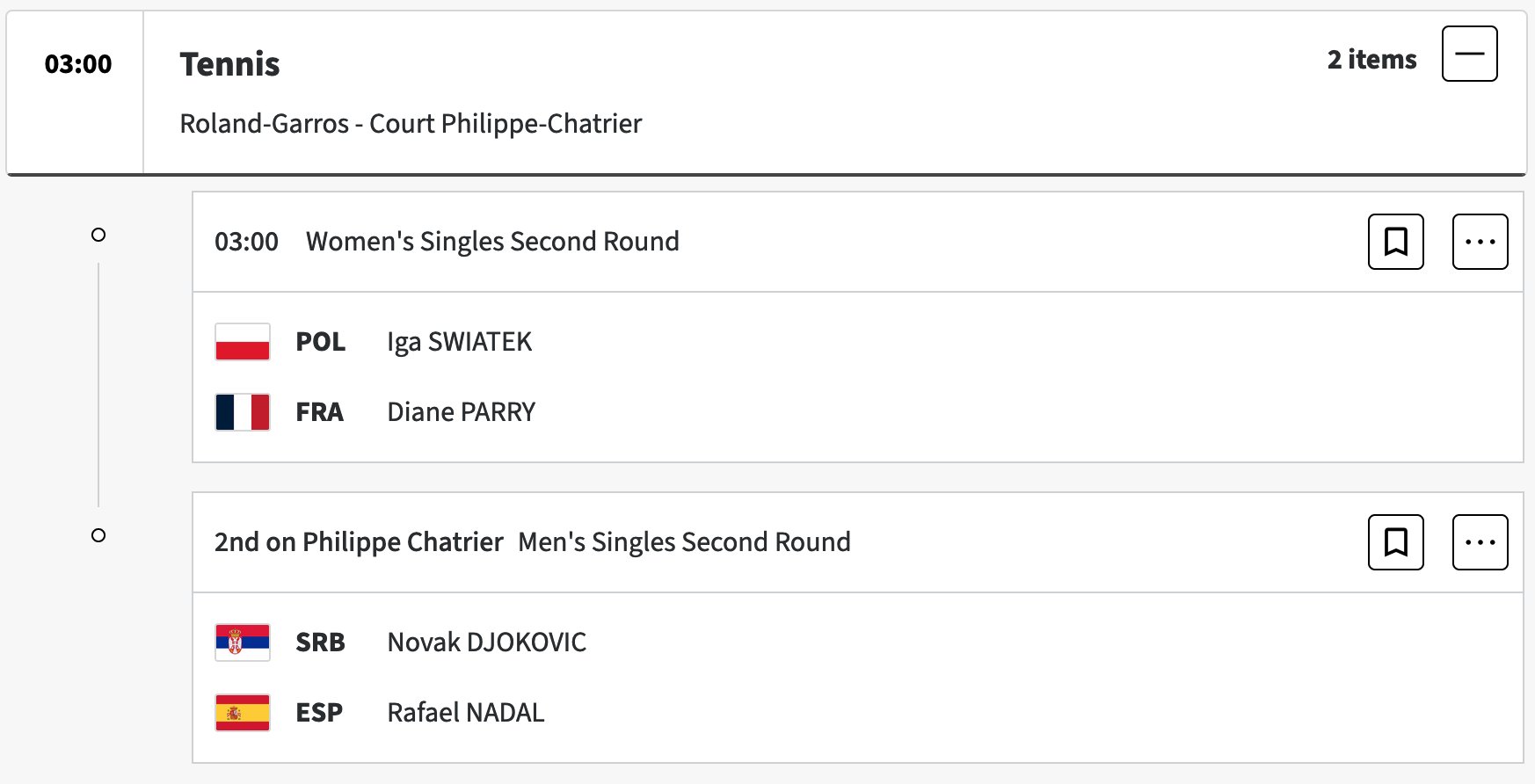Open Diane PARRY's athlete name
This screenshot has width=1535, height=784.
coord(461,412)
